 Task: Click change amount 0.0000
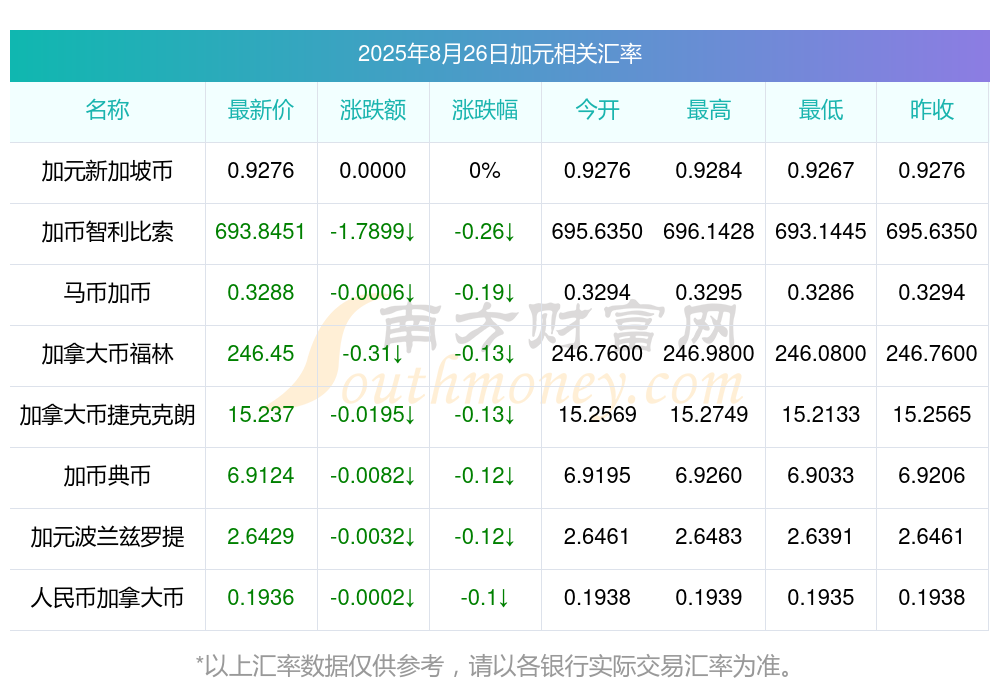tap(372, 171)
